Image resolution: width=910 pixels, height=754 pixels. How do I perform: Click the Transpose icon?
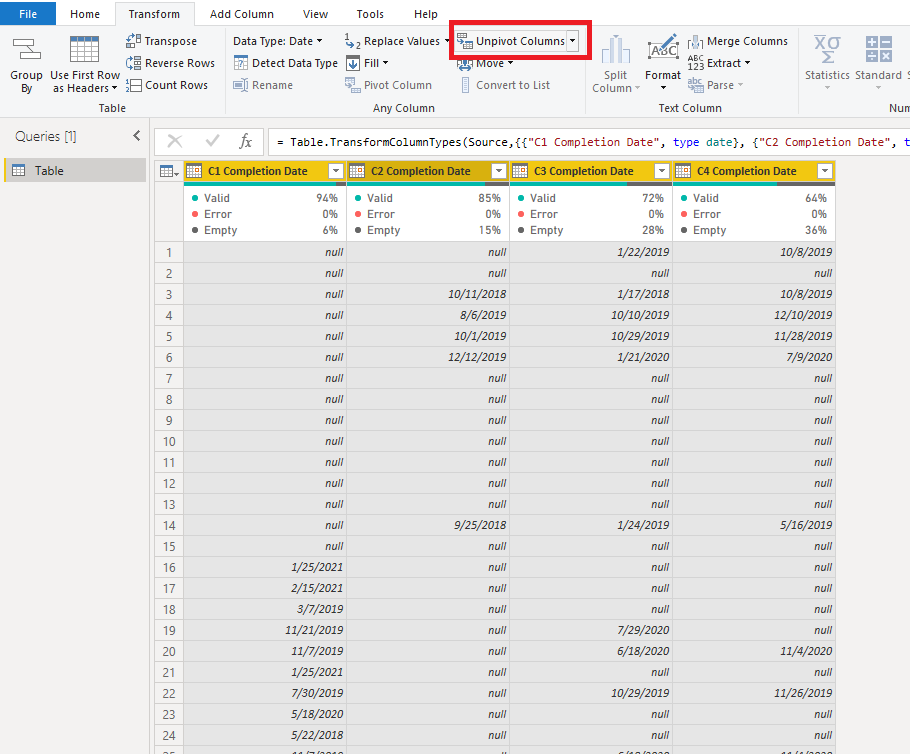pos(133,41)
